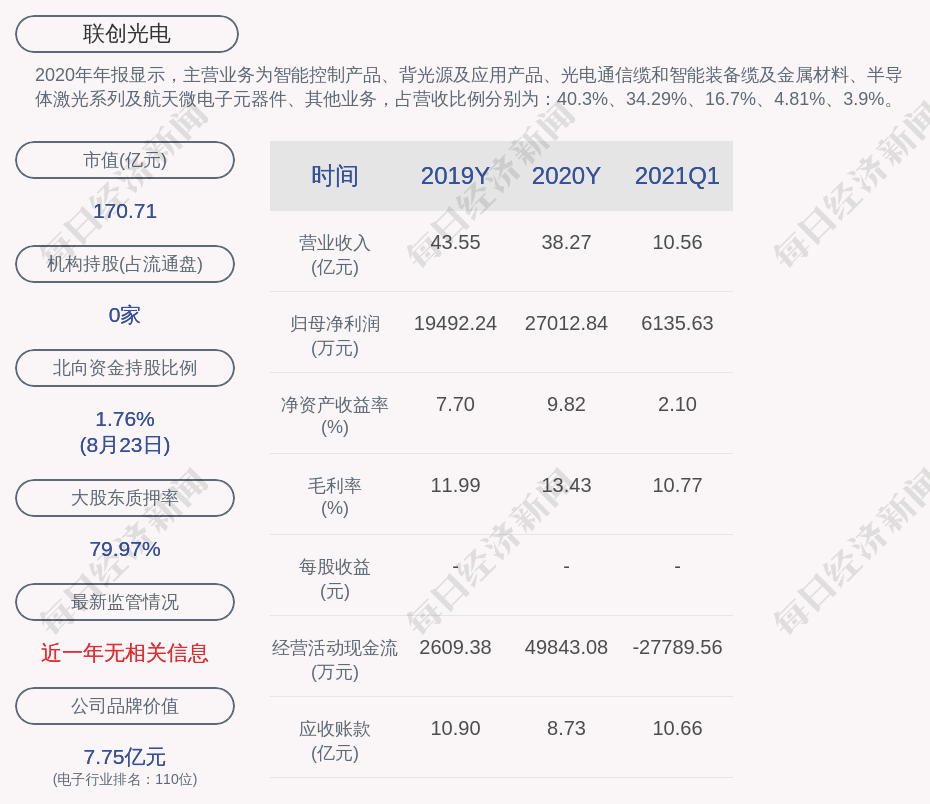Click the 2020 annual report summary paragraph
This screenshot has height=804, width=930.
(x=469, y=87)
